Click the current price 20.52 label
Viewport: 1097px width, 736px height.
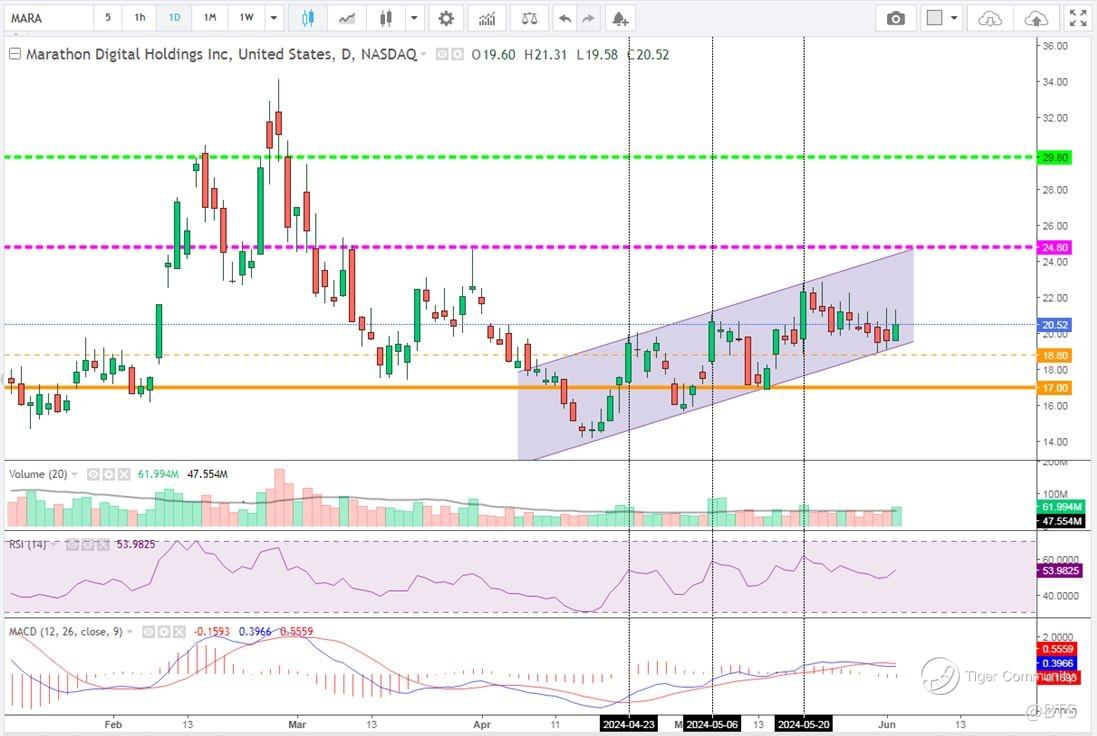pos(1055,325)
